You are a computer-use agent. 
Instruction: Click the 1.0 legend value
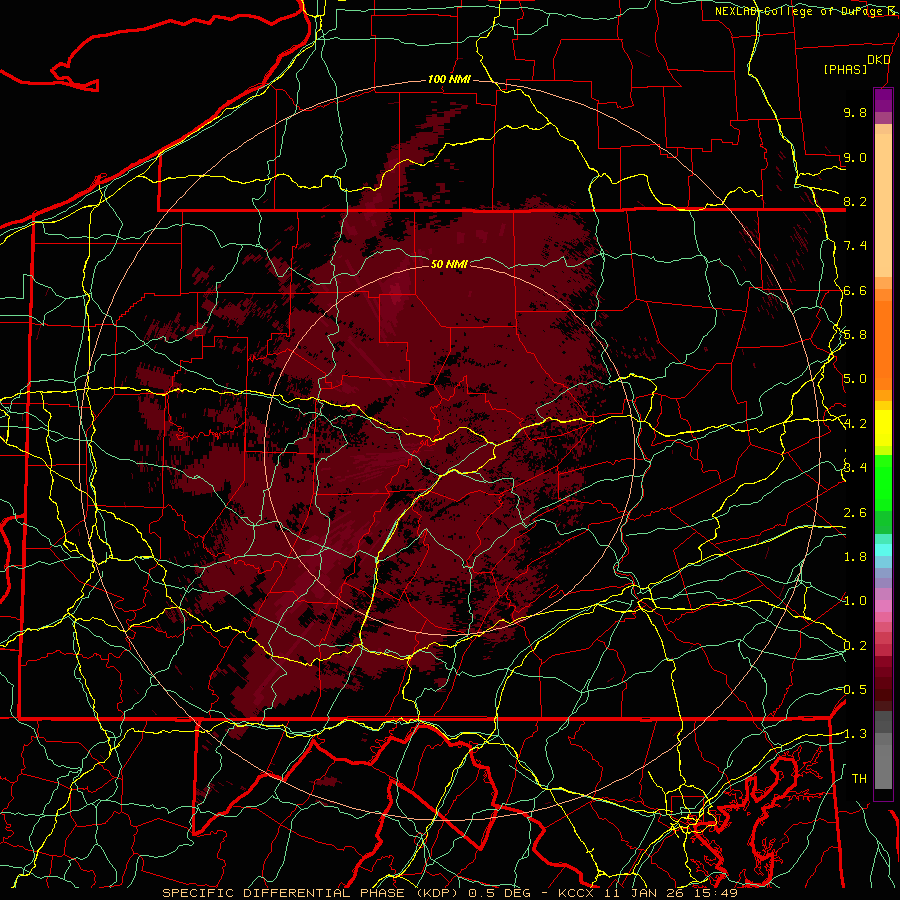[855, 601]
